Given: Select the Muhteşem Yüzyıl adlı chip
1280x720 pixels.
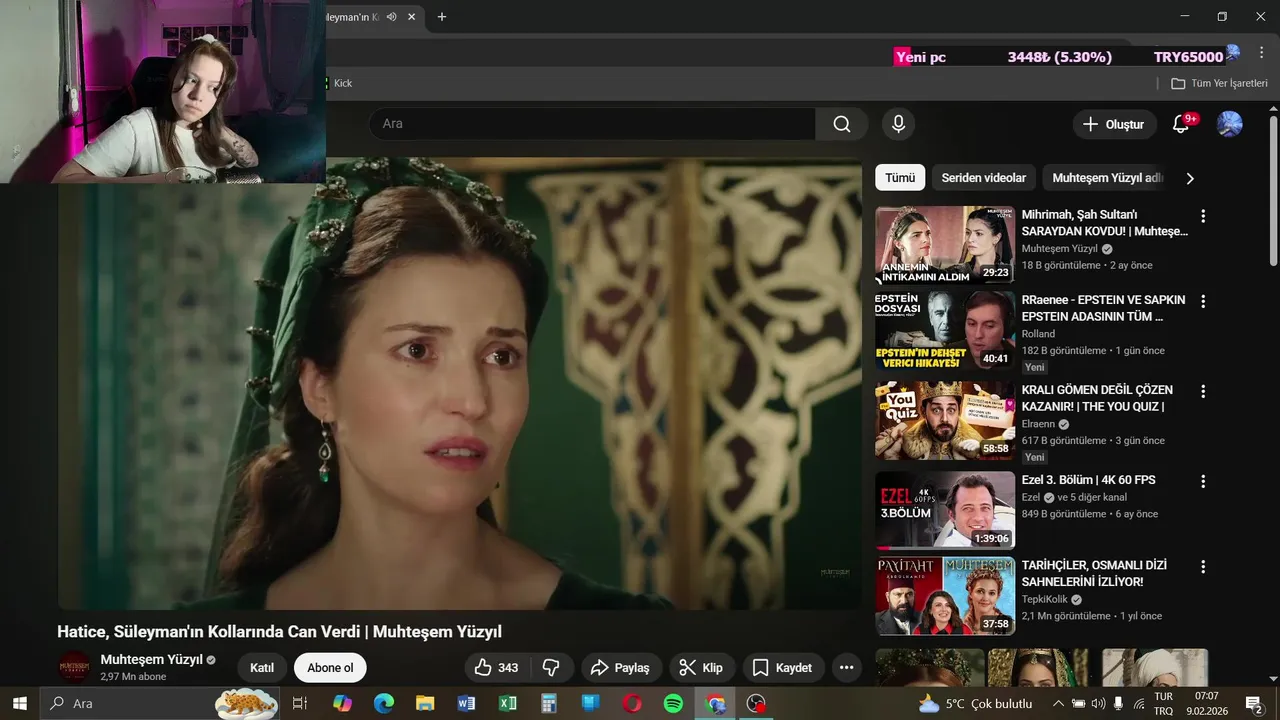Looking at the screenshot, I should (1106, 178).
